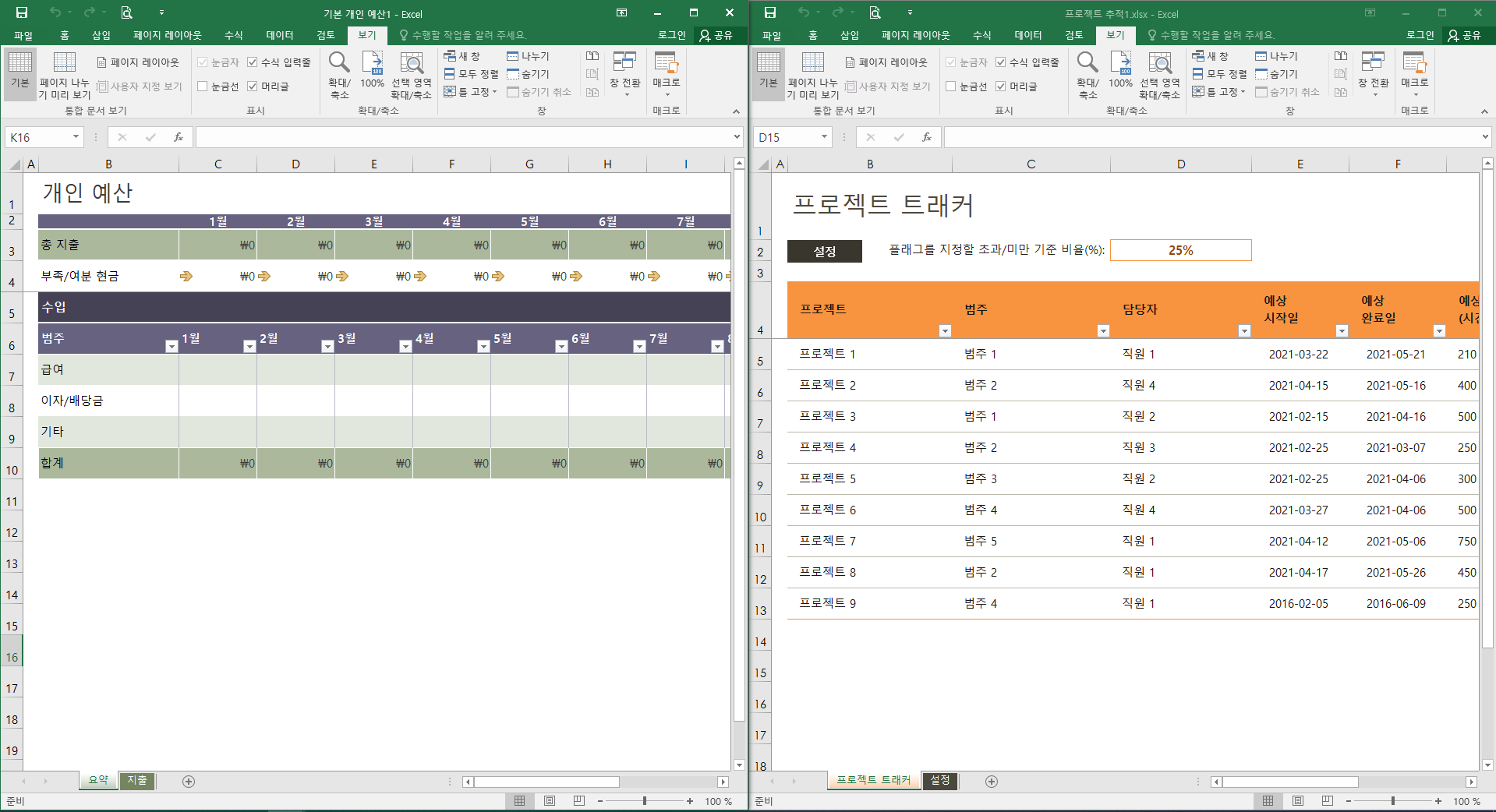Uncheck 머리글 checkbox in right window
1496x812 pixels.
pyautogui.click(x=1001, y=86)
